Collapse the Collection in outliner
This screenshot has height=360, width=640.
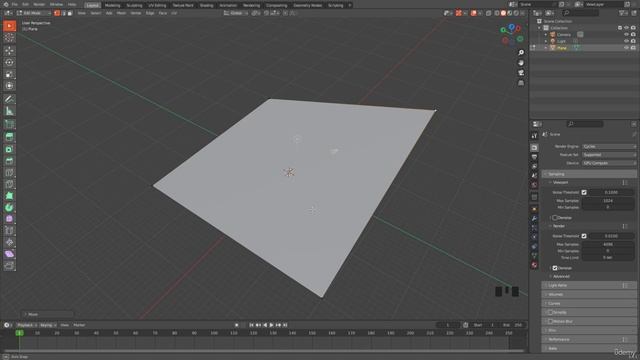[x=539, y=28]
